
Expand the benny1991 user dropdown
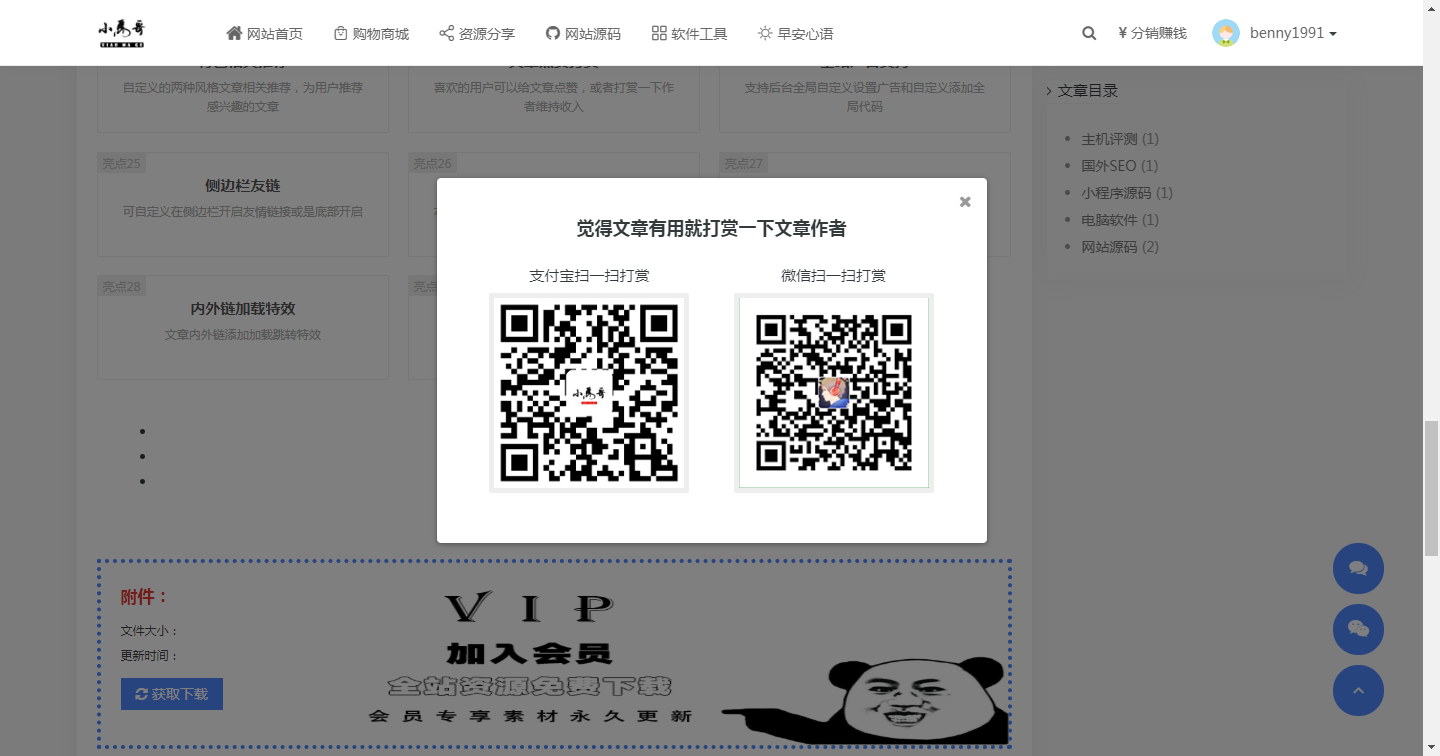coord(1293,33)
